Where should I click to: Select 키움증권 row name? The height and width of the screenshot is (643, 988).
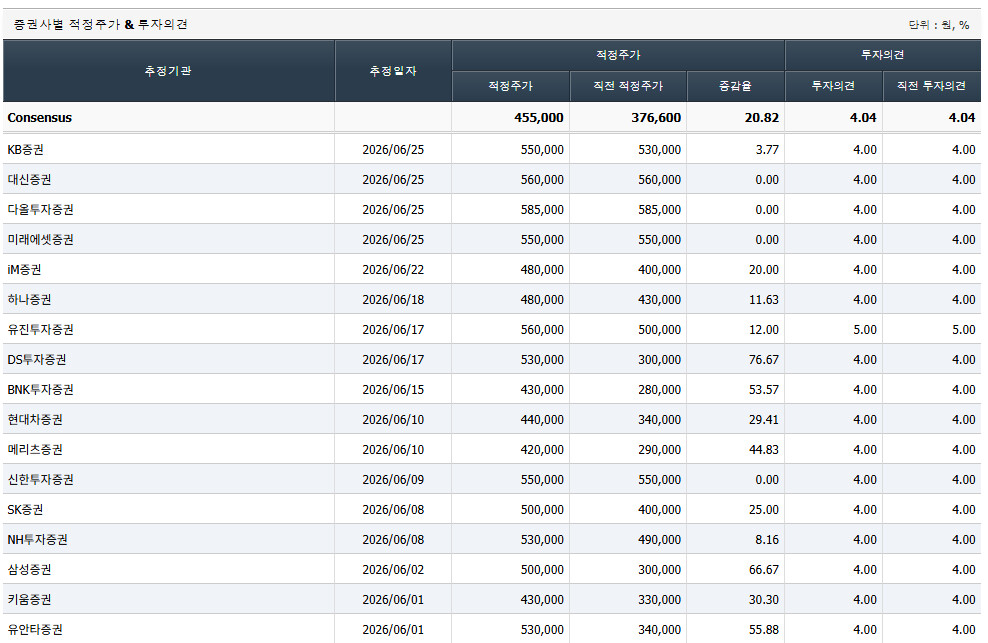pos(30,600)
